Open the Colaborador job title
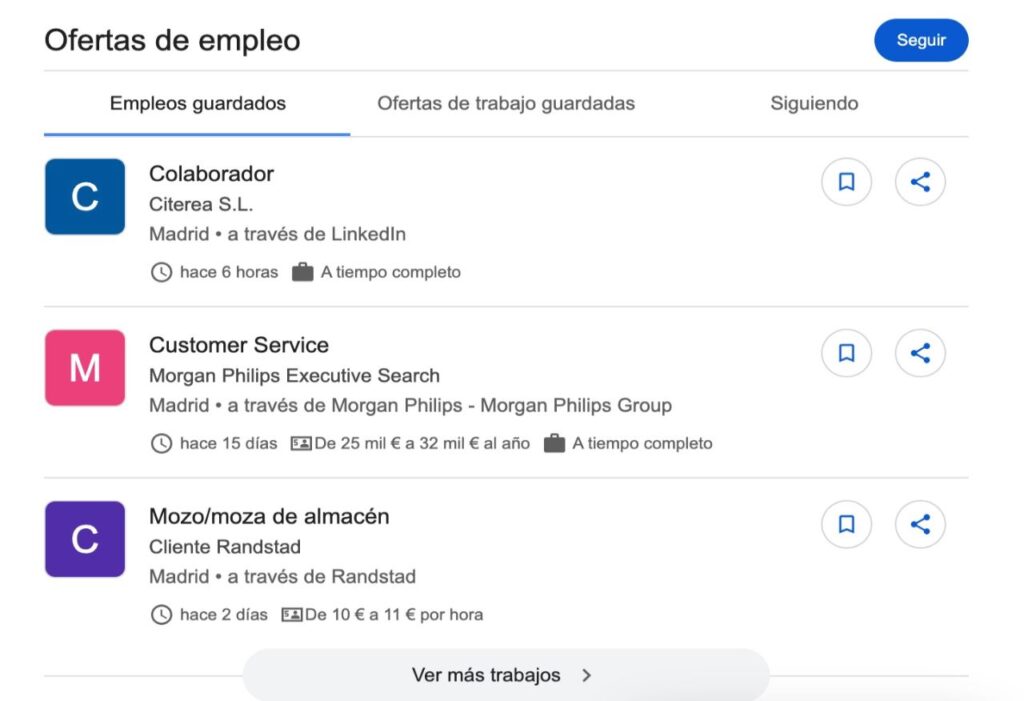Viewport: 1024px width, 701px height. point(211,174)
